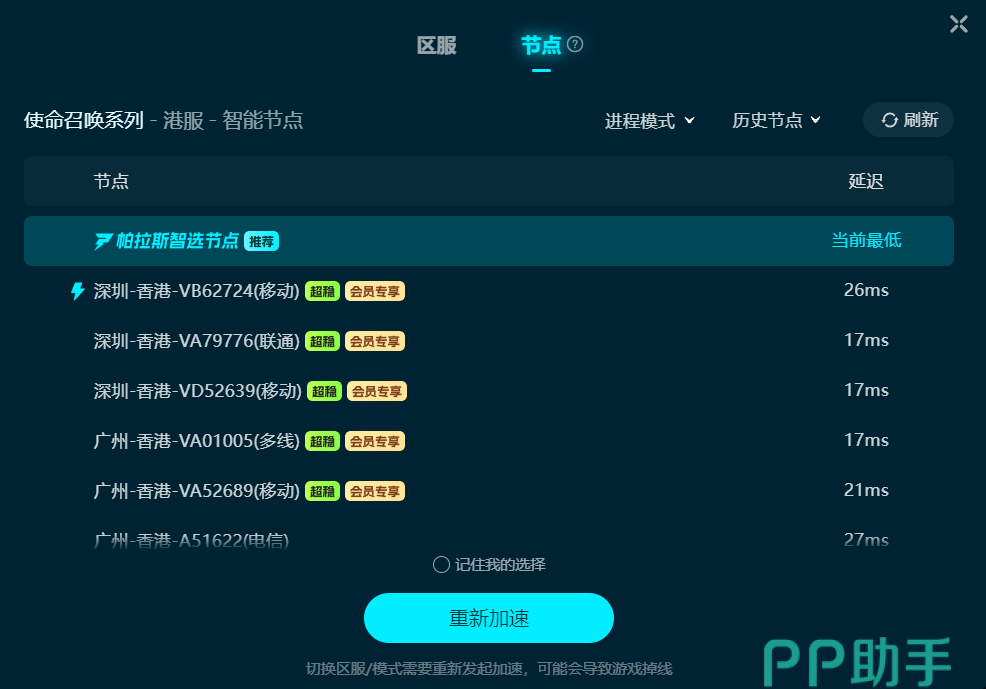Click the help question mark beside 节点 tab
The height and width of the screenshot is (689, 986).
click(575, 45)
